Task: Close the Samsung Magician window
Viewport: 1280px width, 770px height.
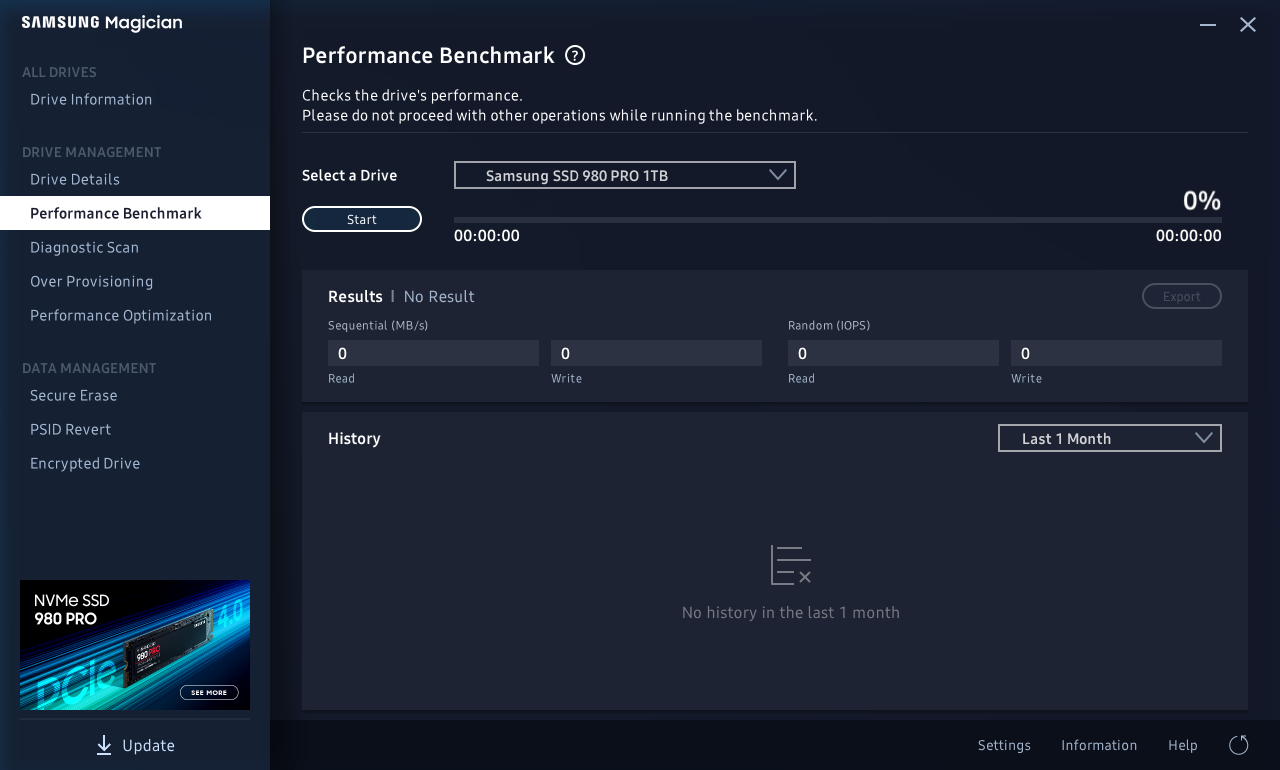Action: pyautogui.click(x=1248, y=25)
